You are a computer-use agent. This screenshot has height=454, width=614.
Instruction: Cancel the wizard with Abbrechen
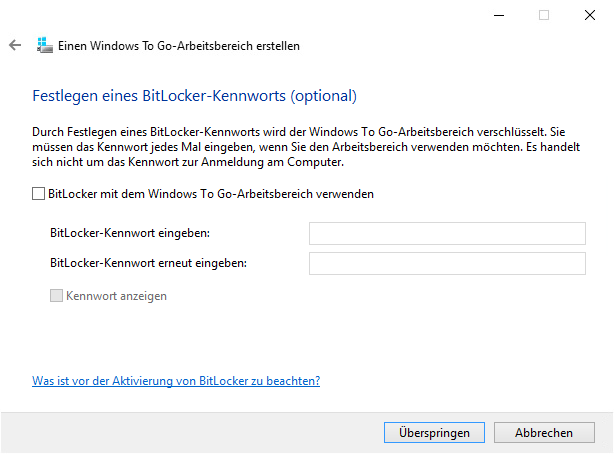[544, 432]
